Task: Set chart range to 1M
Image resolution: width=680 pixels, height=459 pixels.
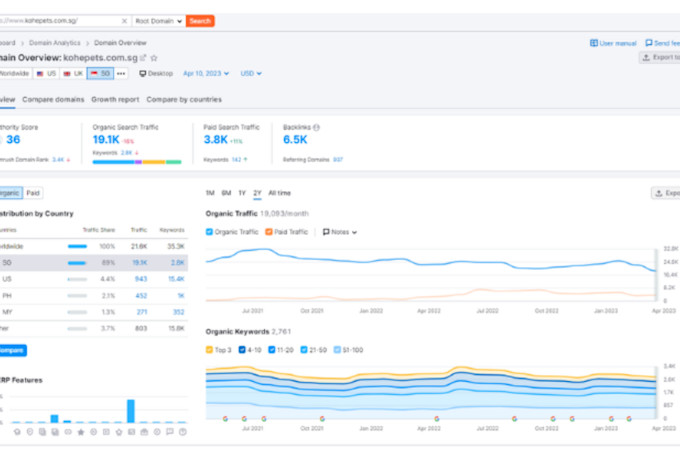Action: 210,193
